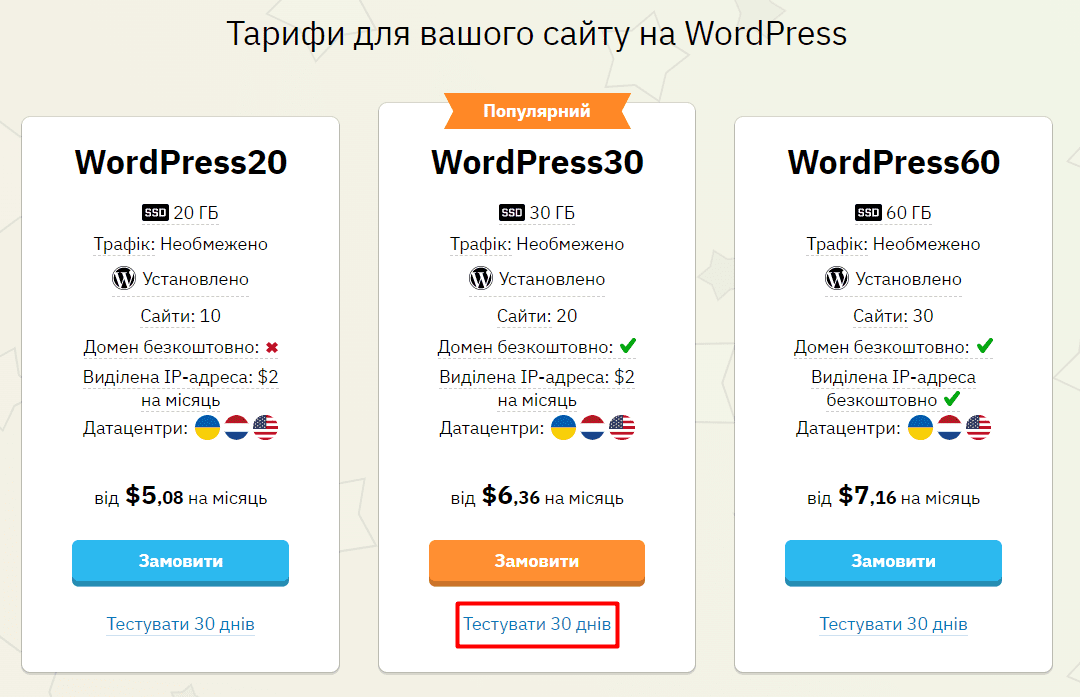Screen dimensions: 1080x697
Task: Click the 'Сайти: 30' text
Action: (893, 316)
